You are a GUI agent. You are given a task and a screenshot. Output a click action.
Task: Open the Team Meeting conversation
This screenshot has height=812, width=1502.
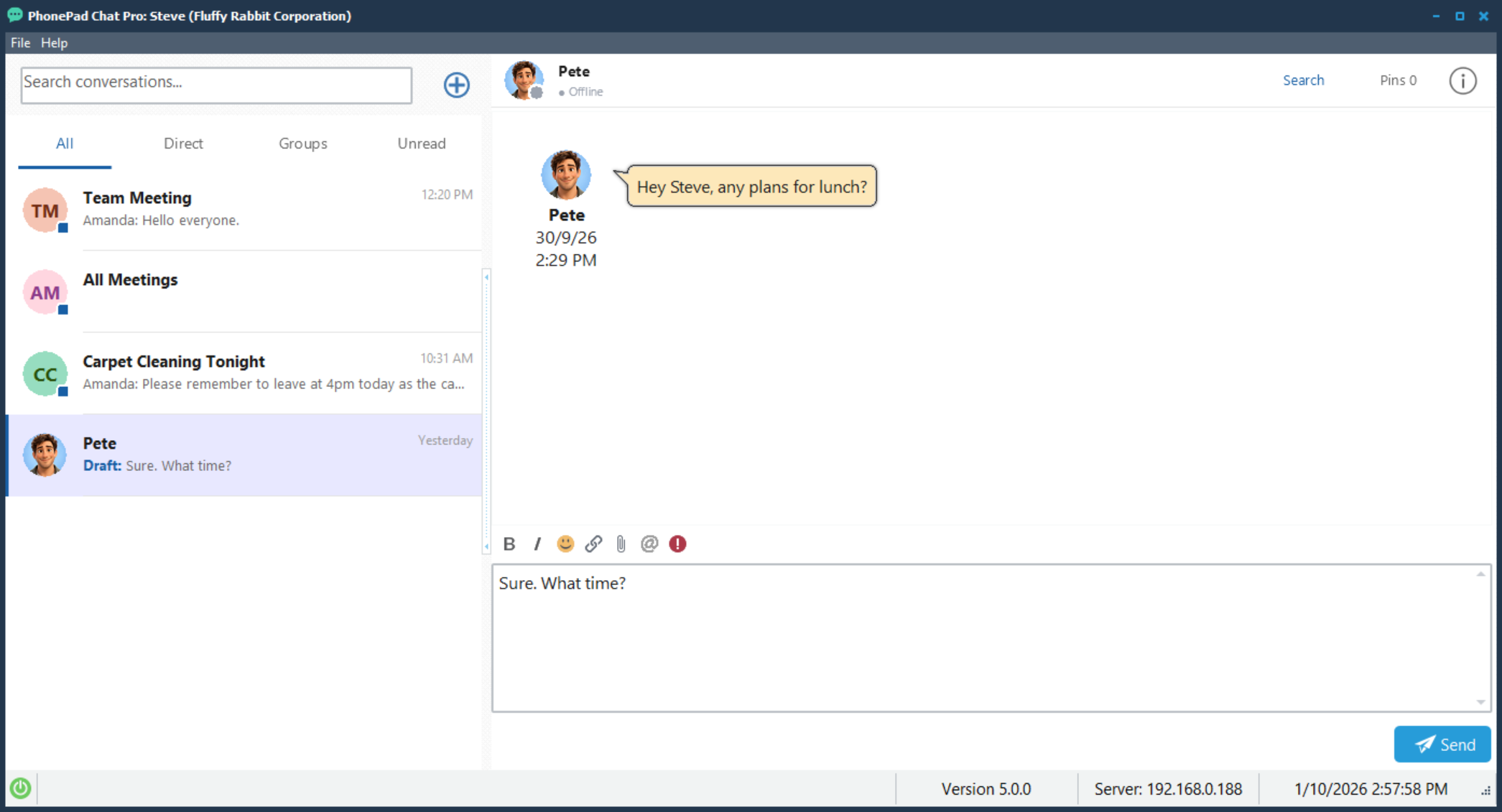coord(244,210)
